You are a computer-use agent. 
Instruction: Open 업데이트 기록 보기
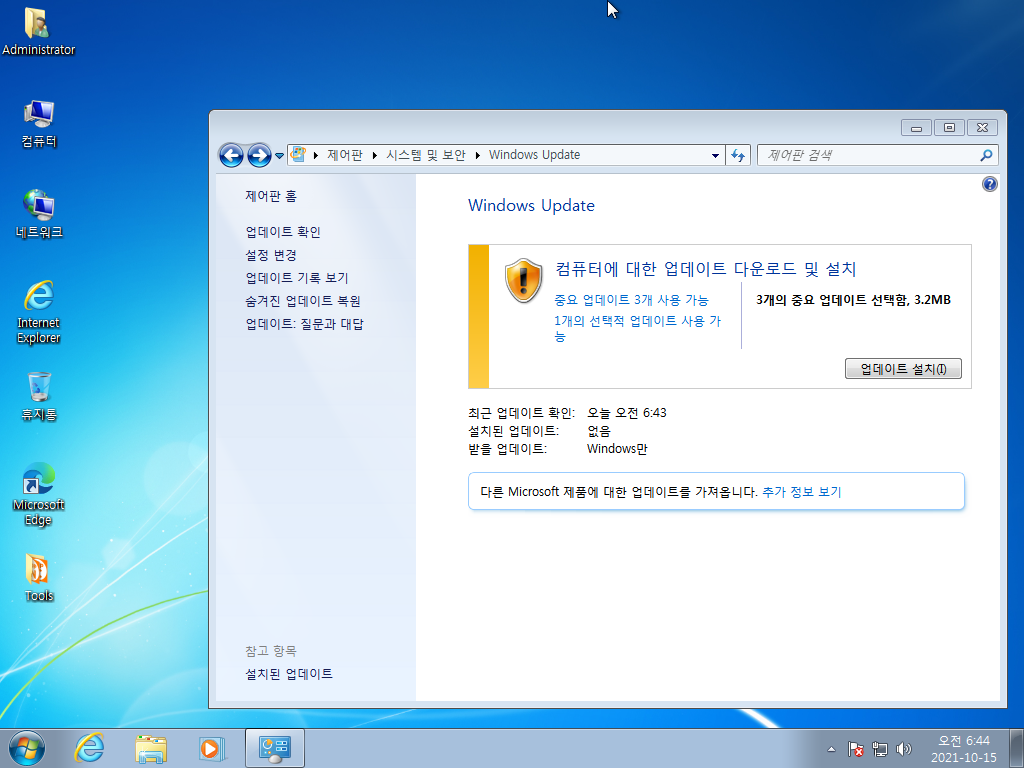tap(296, 278)
